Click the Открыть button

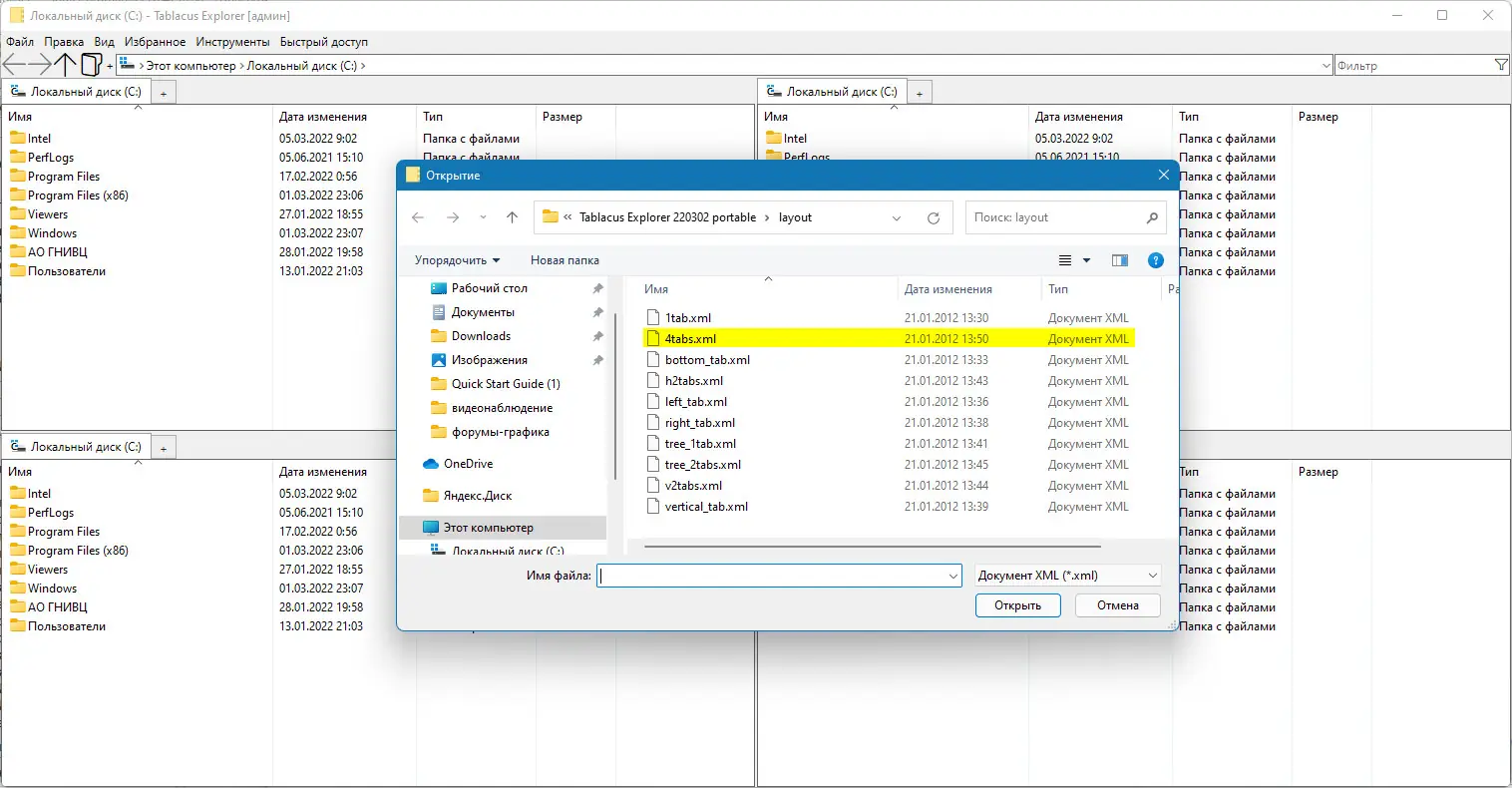pyautogui.click(x=1017, y=605)
